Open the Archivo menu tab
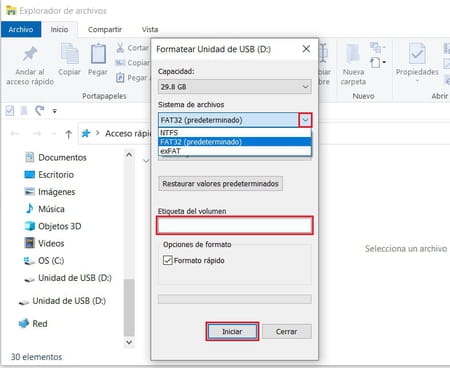 [21, 29]
